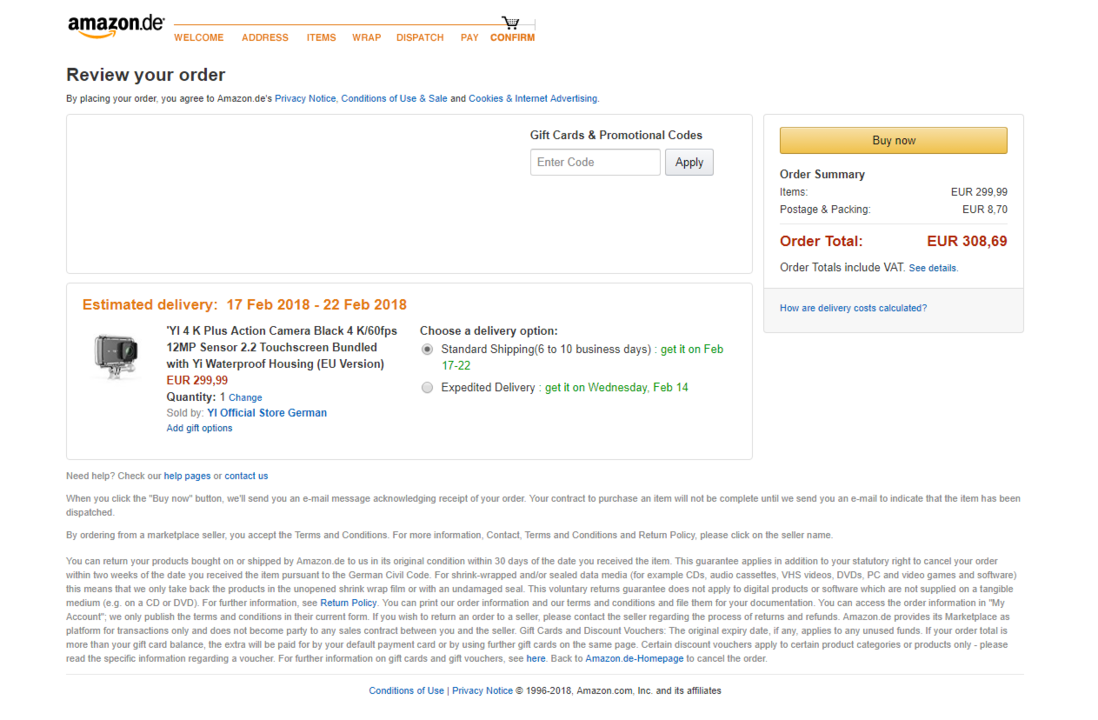The image size is (1098, 720).
Task: Change the item quantity
Action: coord(245,398)
